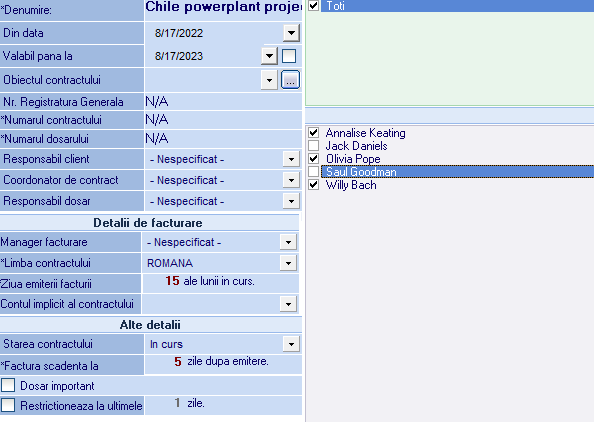
Task: Open the Manager facturare dropdown
Action: point(288,242)
